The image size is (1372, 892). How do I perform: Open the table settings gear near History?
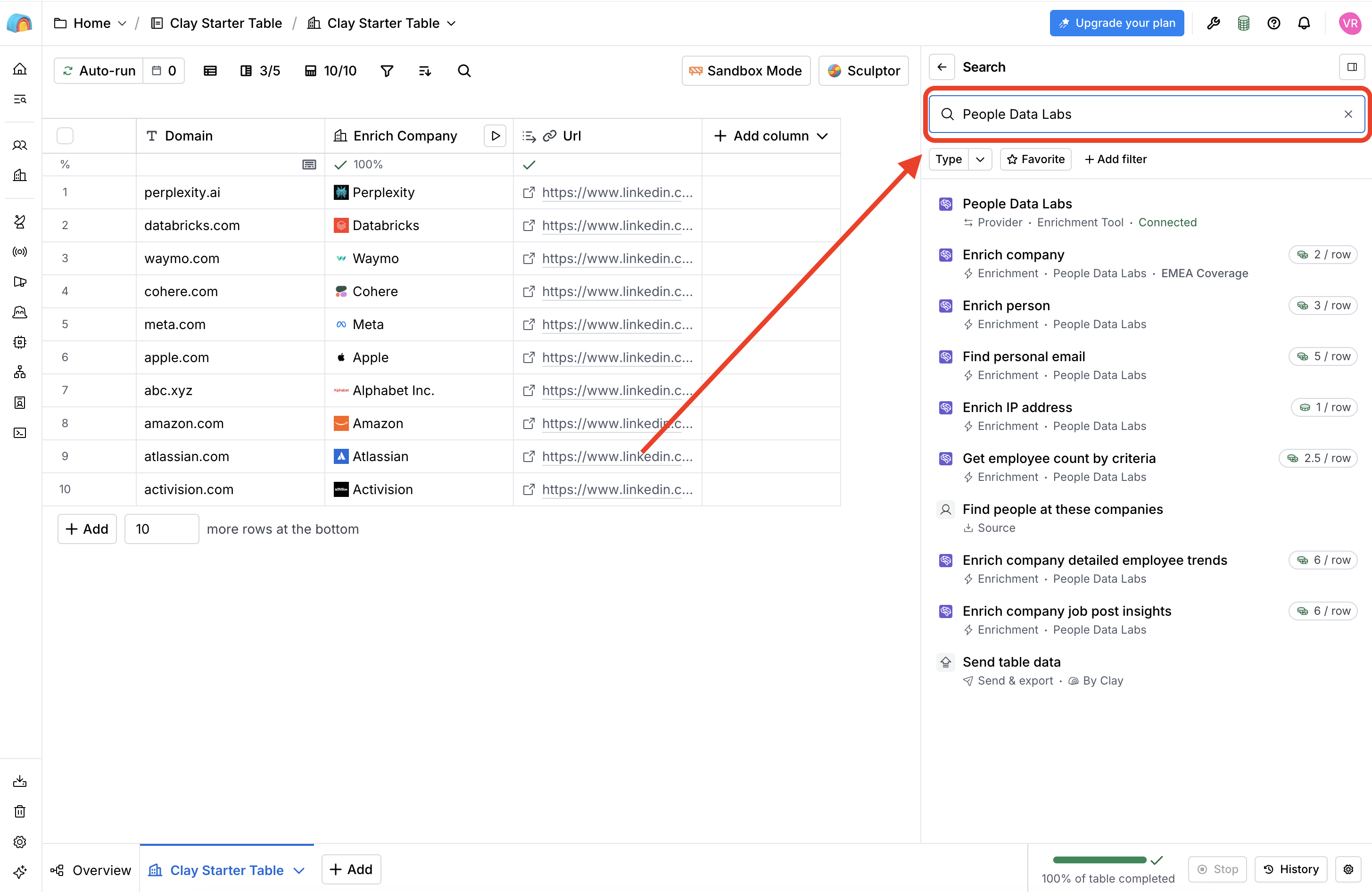coord(1348,869)
